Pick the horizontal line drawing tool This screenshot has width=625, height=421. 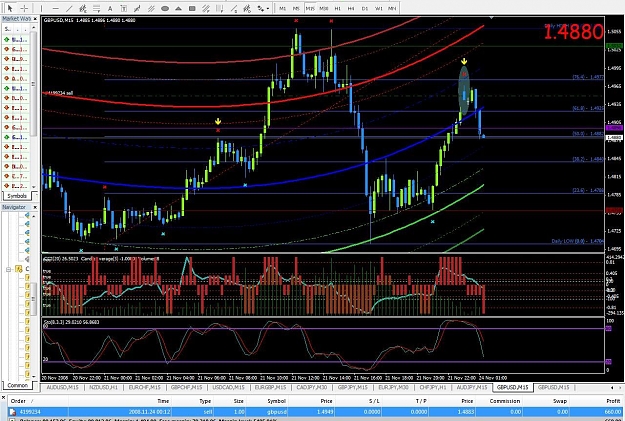[x=55, y=8]
